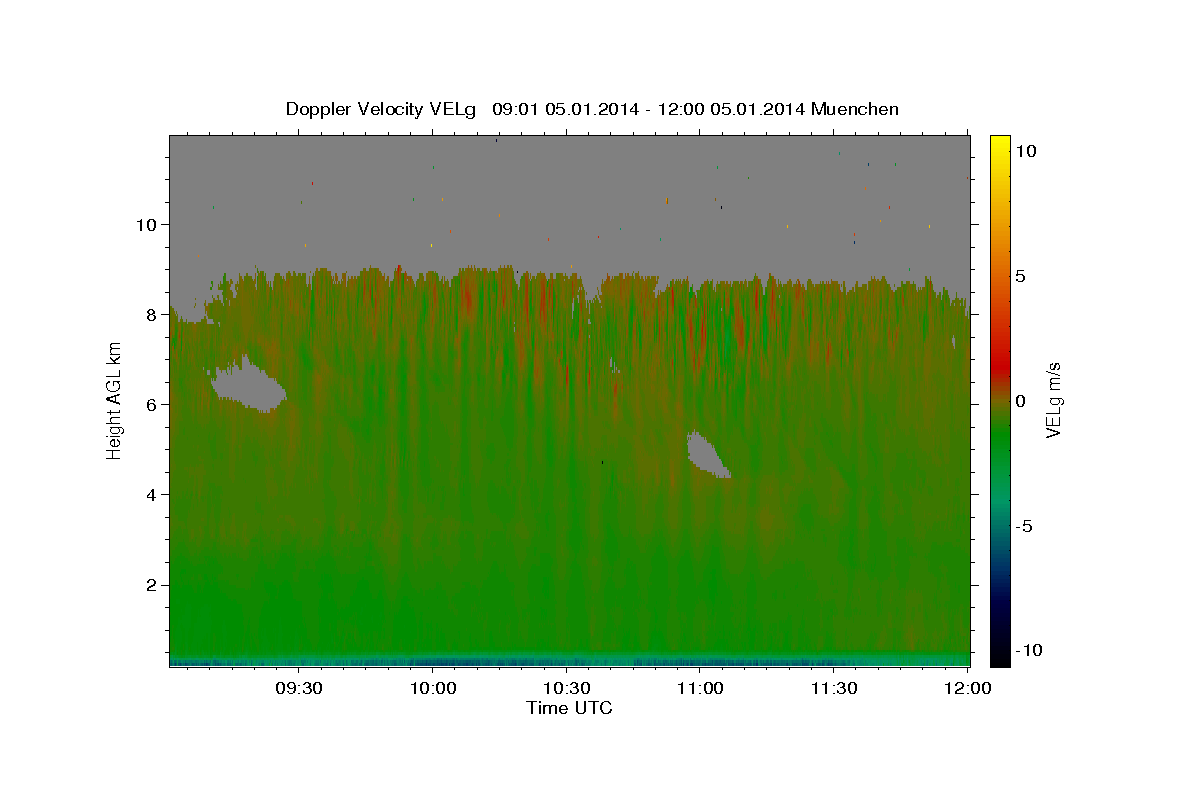Click the plot title 'Doppler Velocity VELg'
Screen dimensions: 1200x800
[x=381, y=109]
